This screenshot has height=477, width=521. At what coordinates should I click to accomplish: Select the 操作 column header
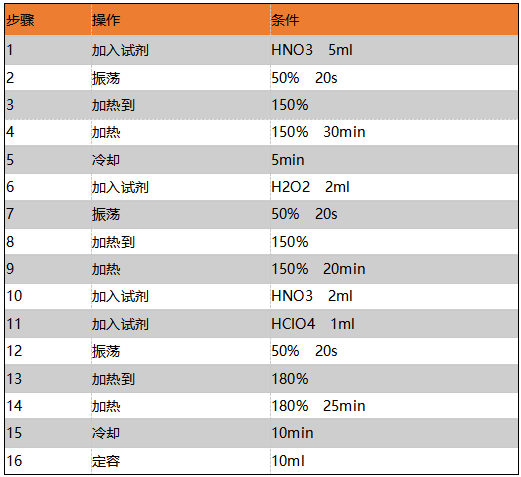pos(181,20)
